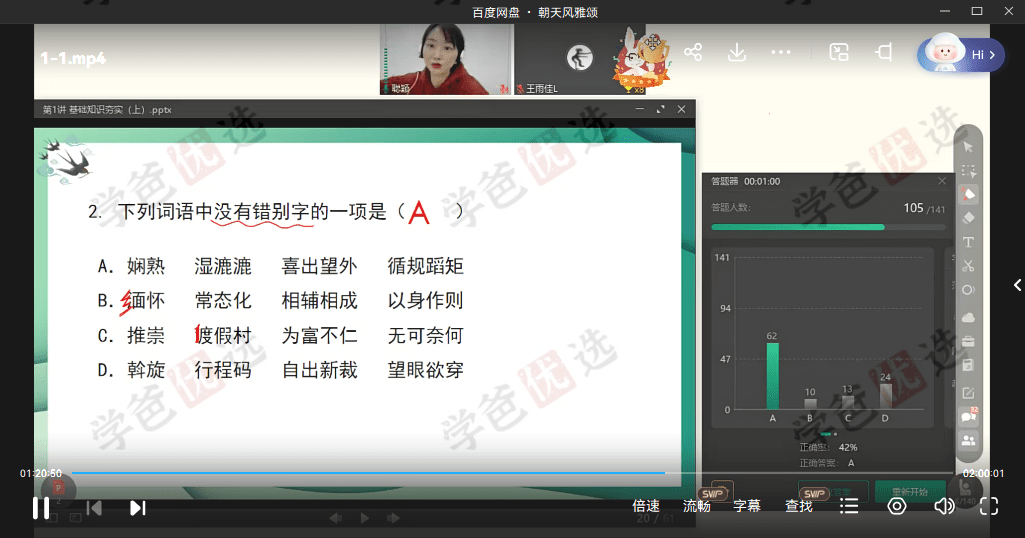Click the share icon in the top bar

[693, 52]
